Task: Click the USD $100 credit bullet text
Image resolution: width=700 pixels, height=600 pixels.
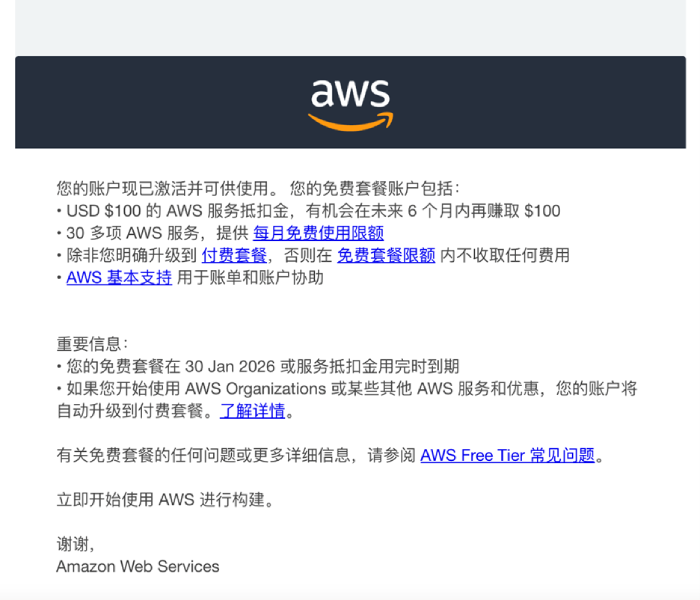Action: click(x=300, y=211)
